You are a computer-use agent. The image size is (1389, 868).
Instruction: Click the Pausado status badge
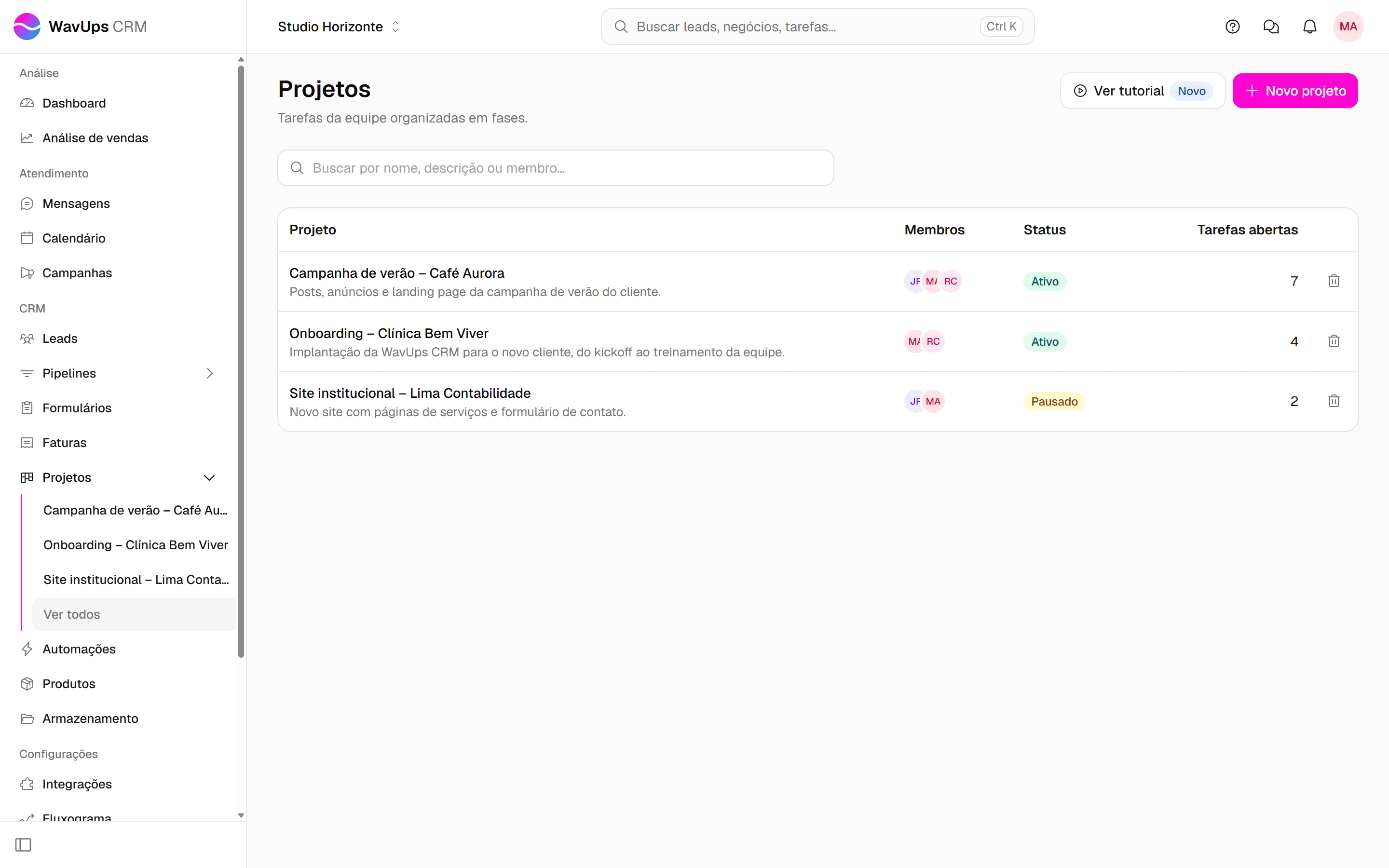point(1054,401)
